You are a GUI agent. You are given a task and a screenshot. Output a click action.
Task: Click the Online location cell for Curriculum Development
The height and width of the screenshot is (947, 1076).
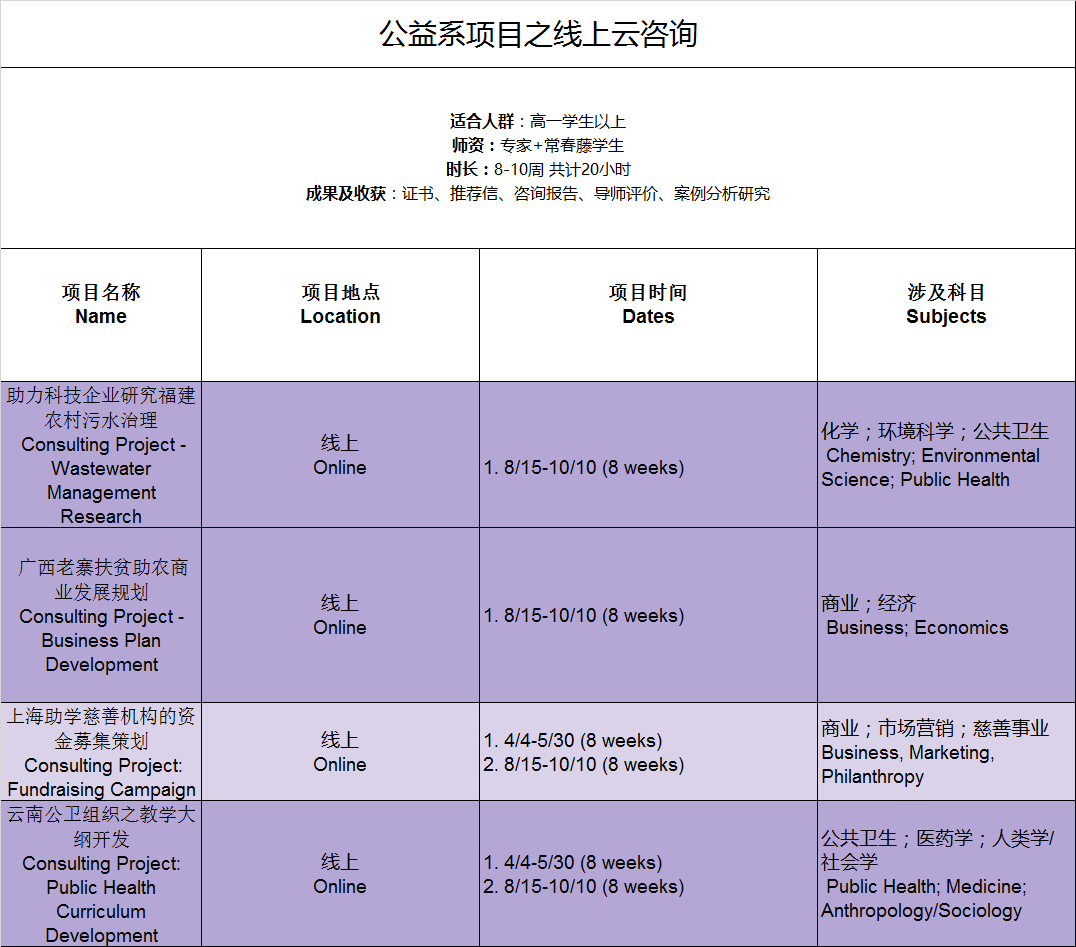tap(340, 875)
